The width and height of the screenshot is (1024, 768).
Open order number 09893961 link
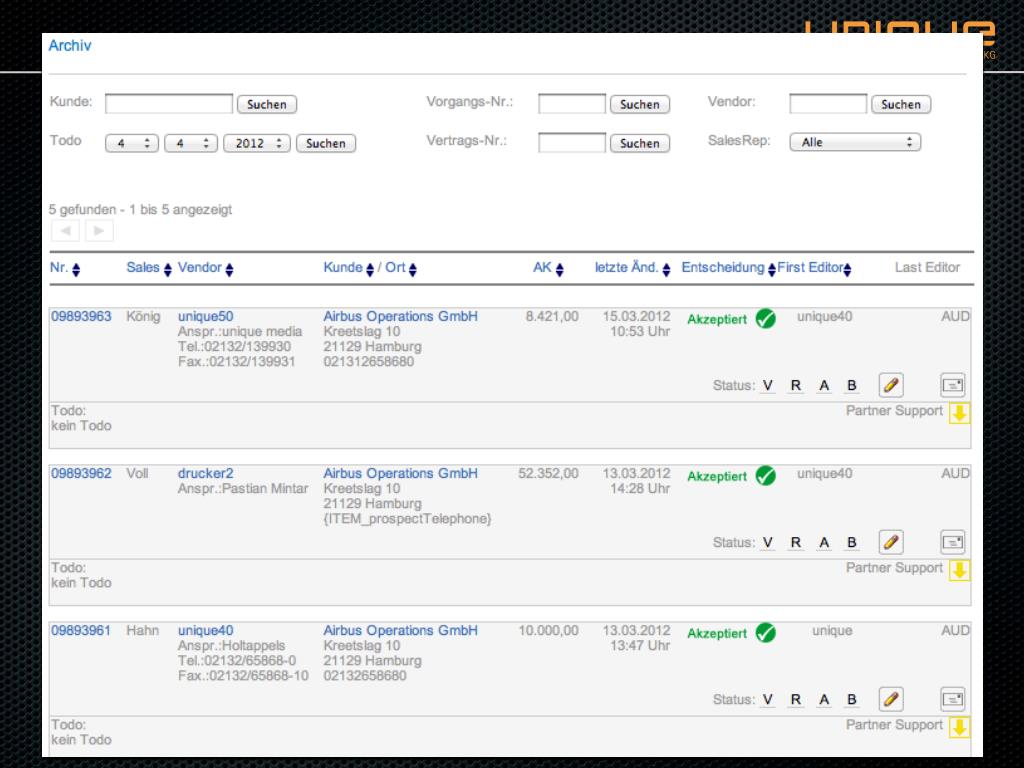point(81,630)
